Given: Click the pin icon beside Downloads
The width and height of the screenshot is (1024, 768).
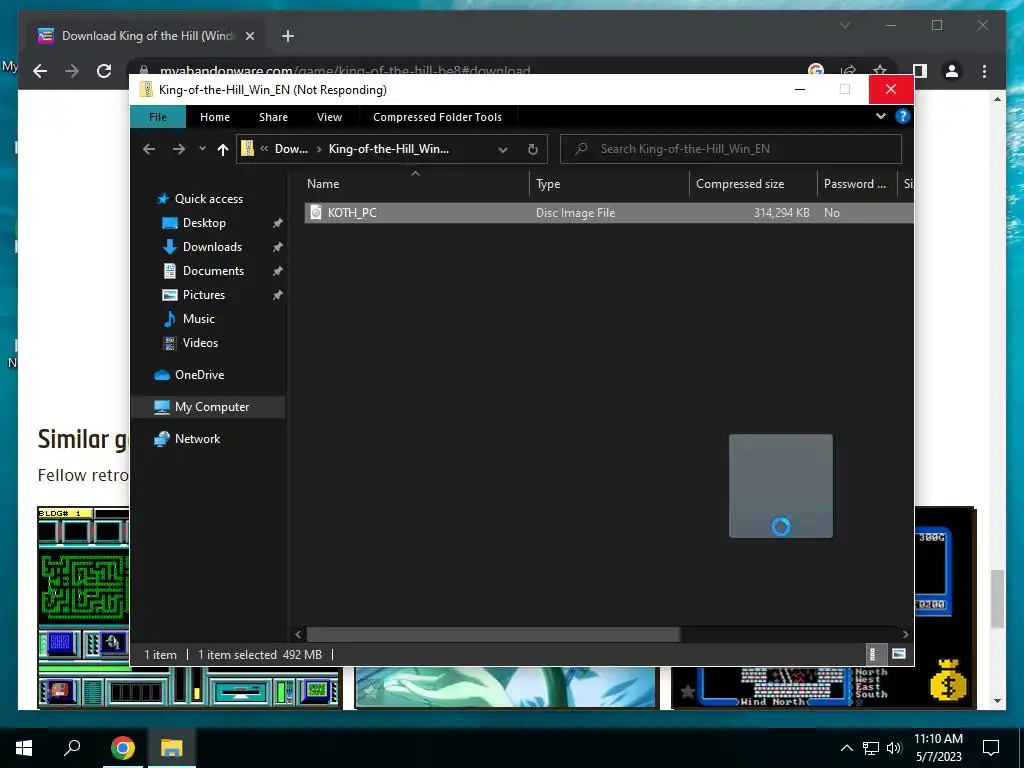Looking at the screenshot, I should 278,248.
